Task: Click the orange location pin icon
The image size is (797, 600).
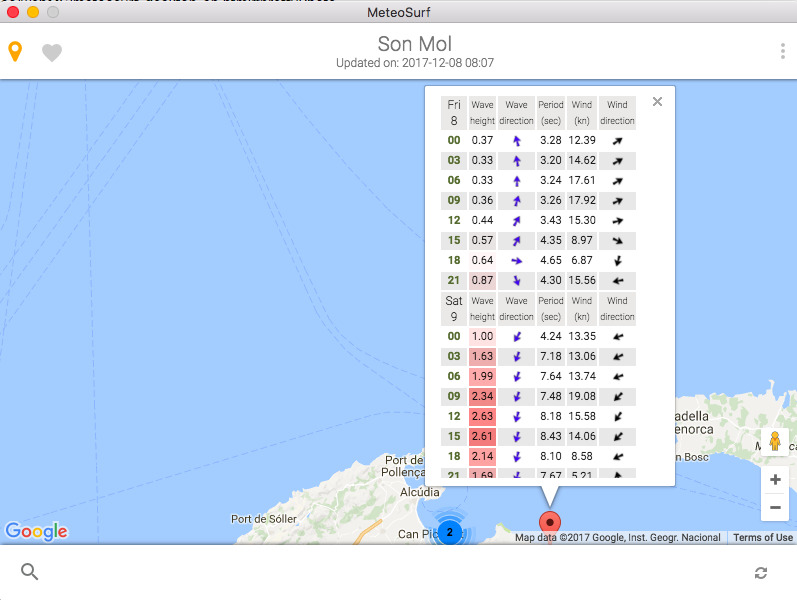Action: pyautogui.click(x=15, y=51)
